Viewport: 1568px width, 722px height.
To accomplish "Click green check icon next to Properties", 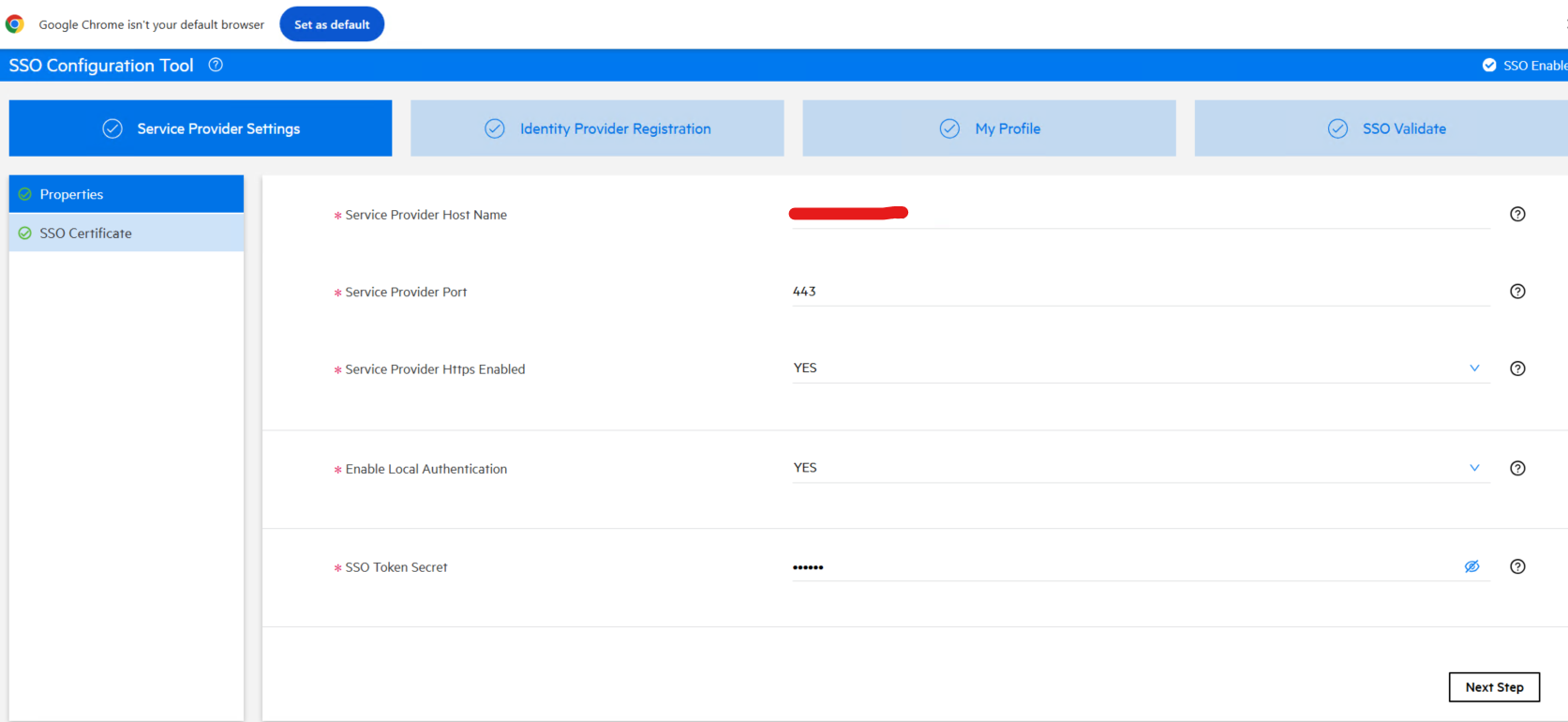I will [x=25, y=194].
